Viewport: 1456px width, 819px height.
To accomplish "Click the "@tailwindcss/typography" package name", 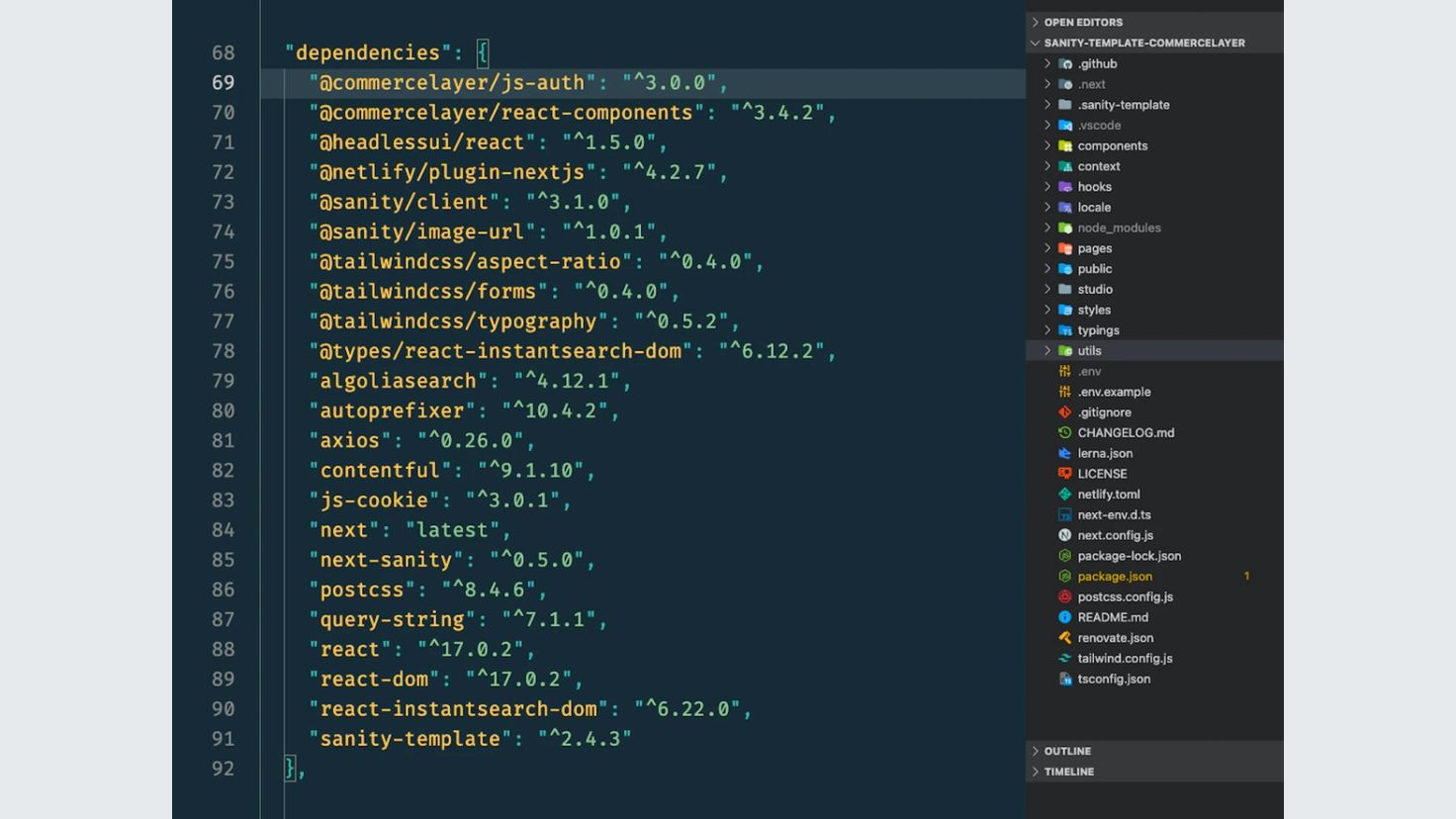I will pyautogui.click(x=458, y=321).
